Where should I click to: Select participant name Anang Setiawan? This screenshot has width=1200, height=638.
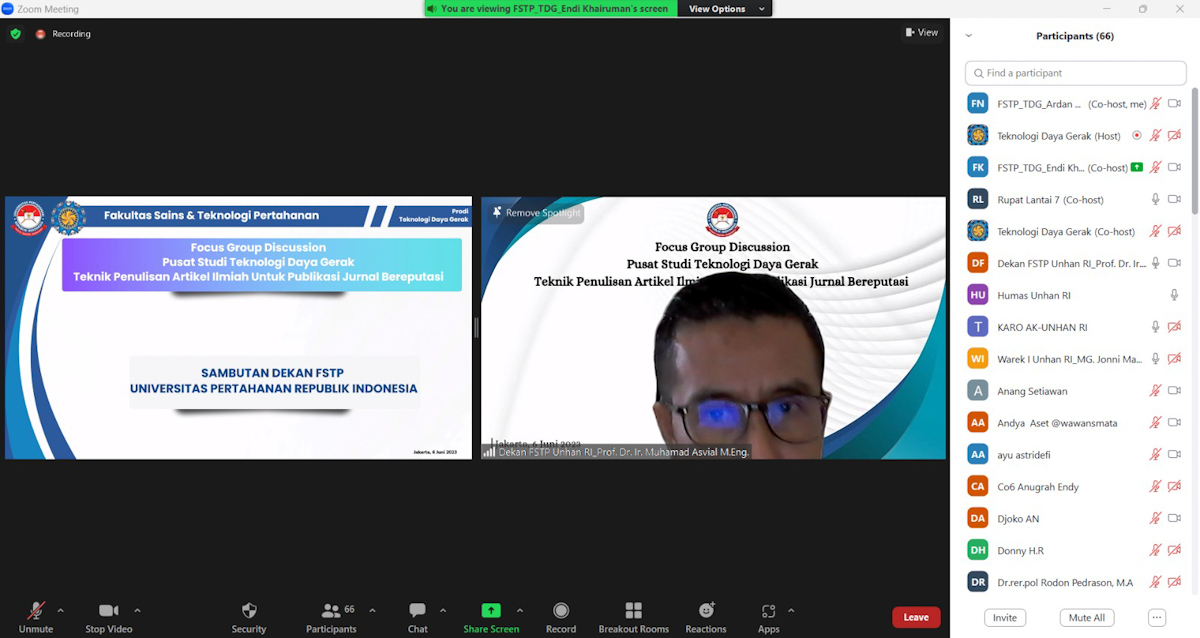click(x=1032, y=391)
